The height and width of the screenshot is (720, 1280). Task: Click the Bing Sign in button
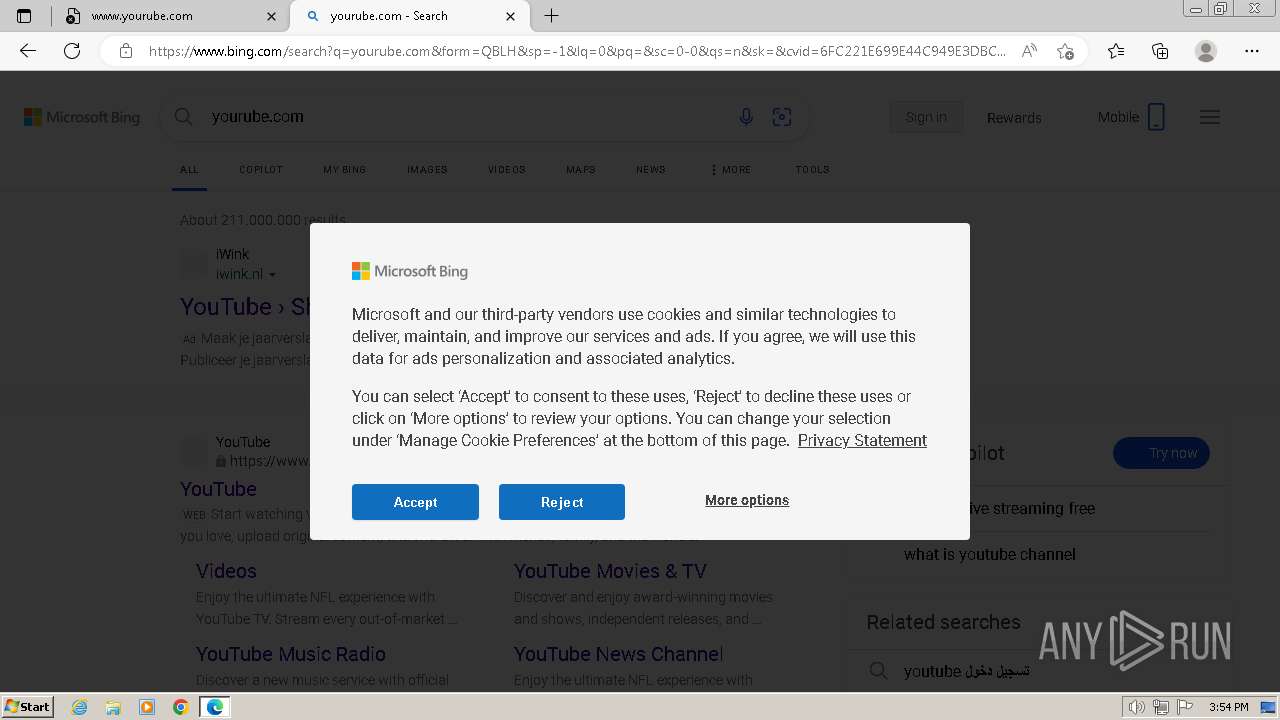926,117
